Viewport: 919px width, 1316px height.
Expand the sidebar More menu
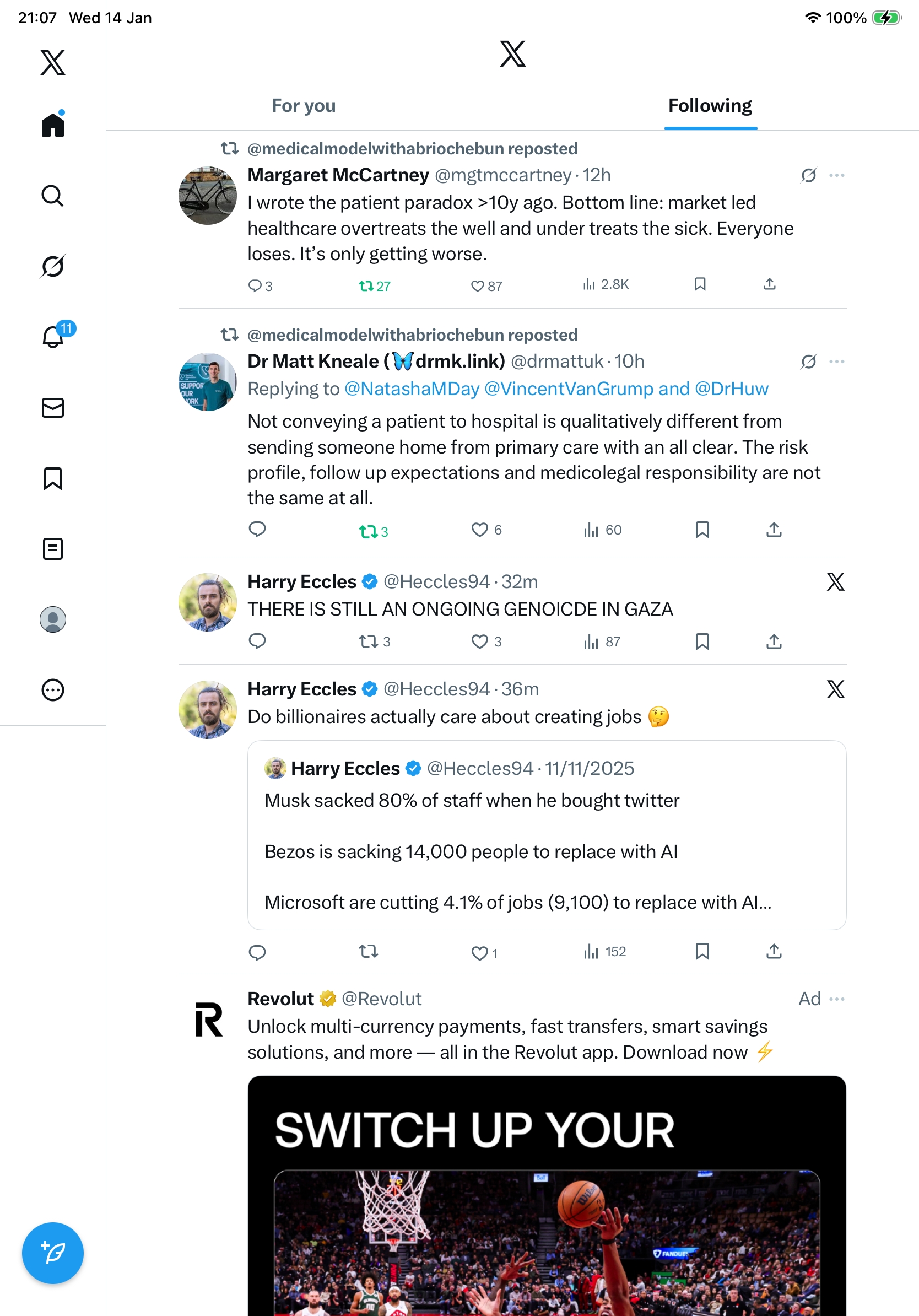52,689
